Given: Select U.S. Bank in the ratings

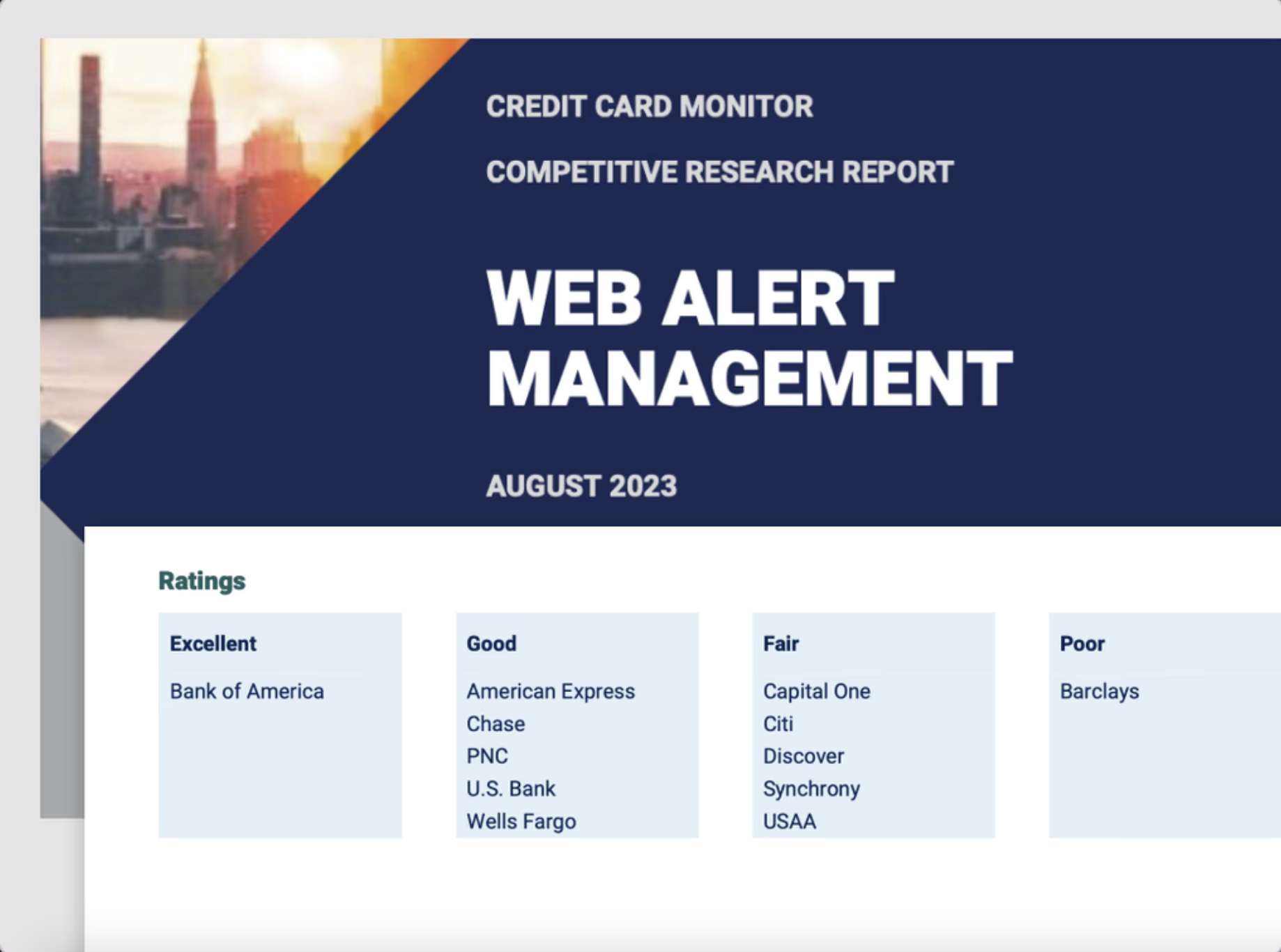Looking at the screenshot, I should (x=510, y=789).
